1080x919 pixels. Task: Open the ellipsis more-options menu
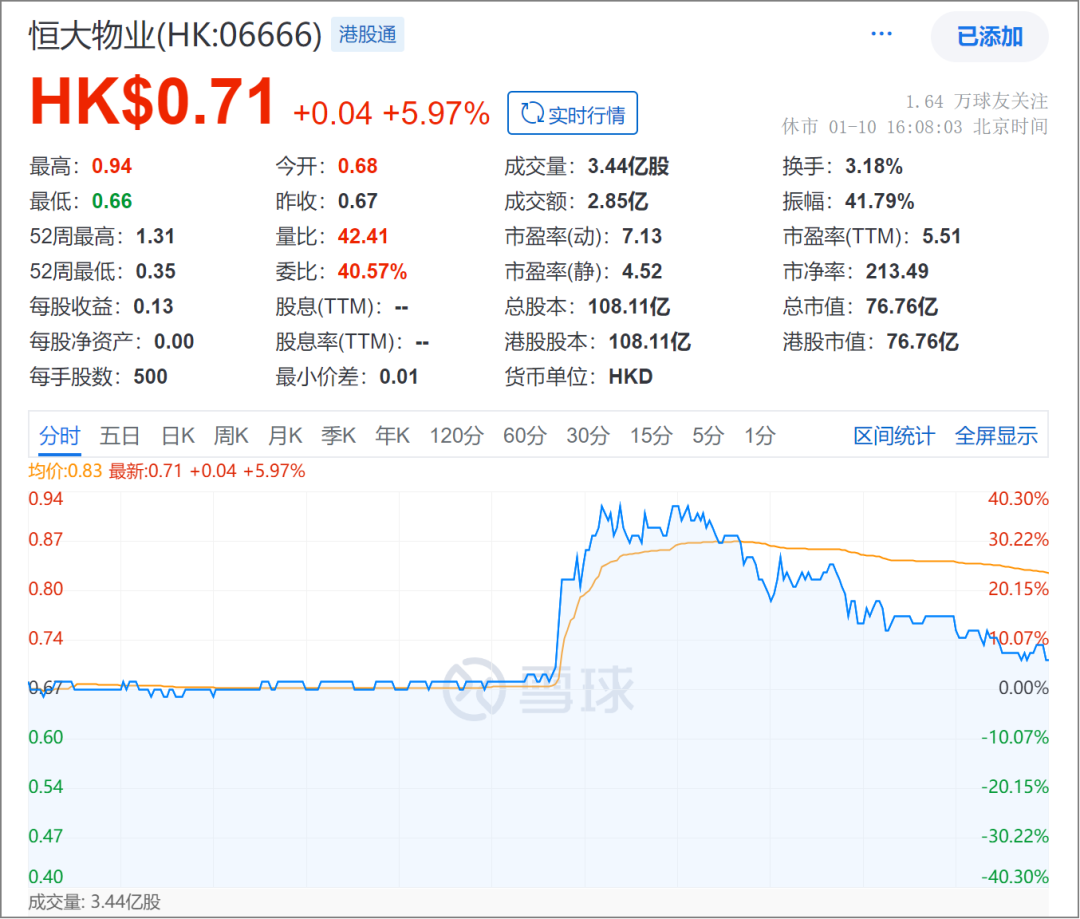click(x=881, y=33)
